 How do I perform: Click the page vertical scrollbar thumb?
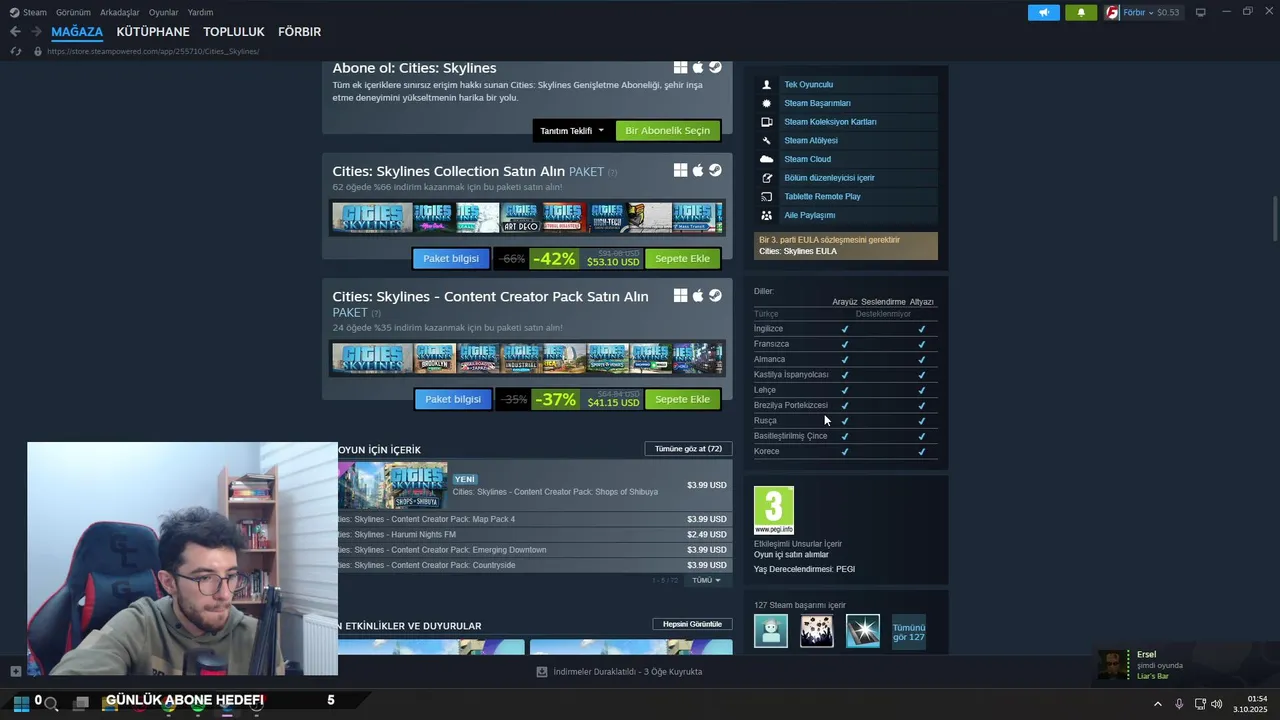[1274, 219]
